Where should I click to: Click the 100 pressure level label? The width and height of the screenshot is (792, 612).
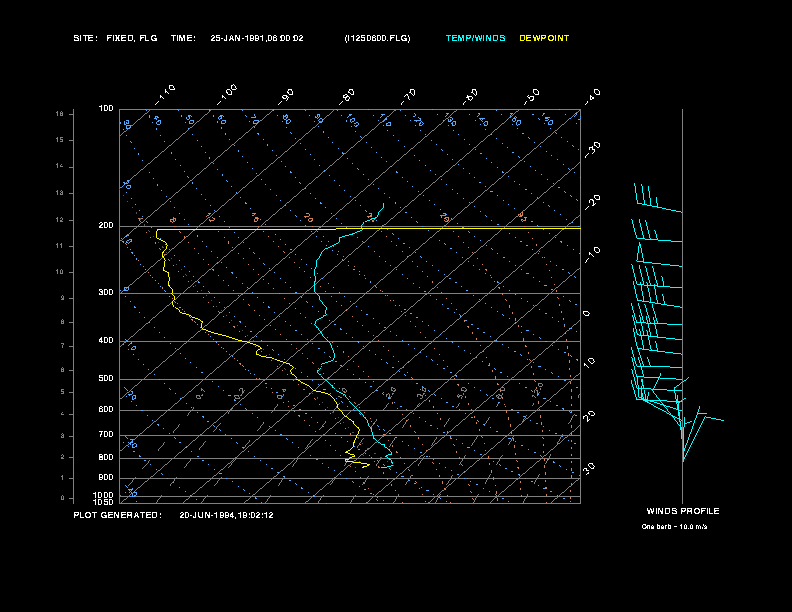pyautogui.click(x=106, y=109)
